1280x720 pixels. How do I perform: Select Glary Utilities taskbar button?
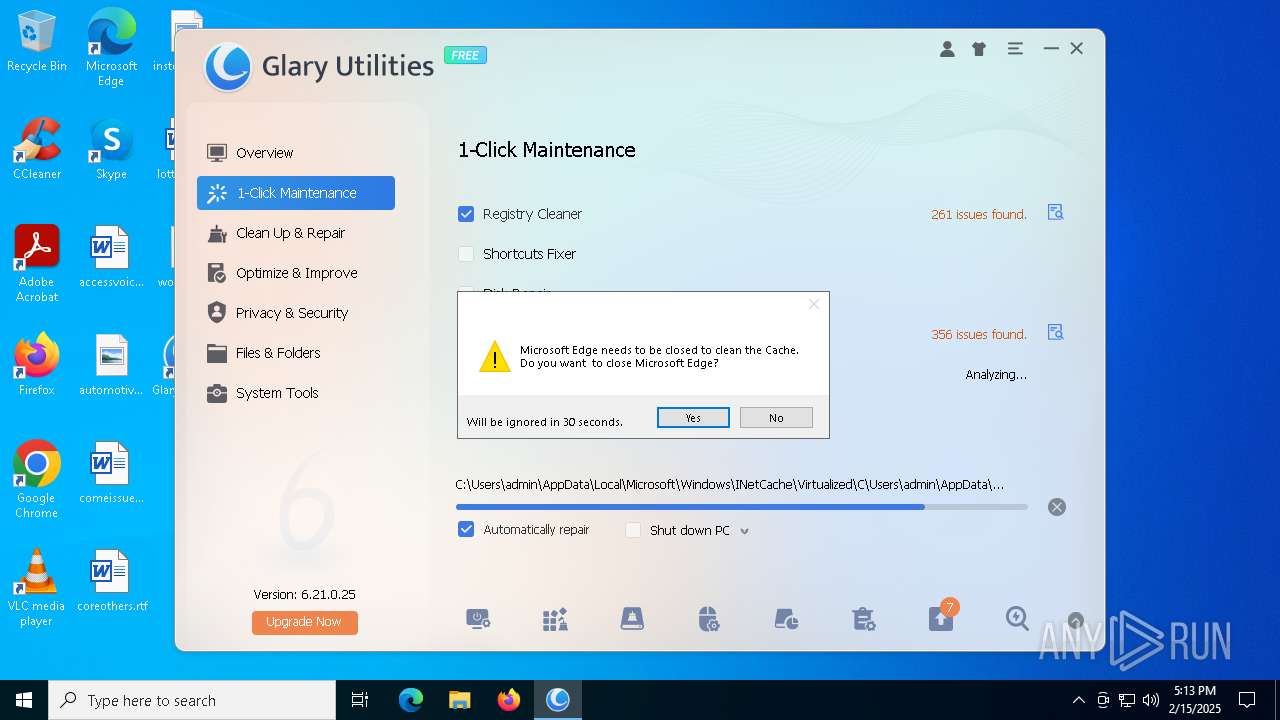click(x=557, y=700)
